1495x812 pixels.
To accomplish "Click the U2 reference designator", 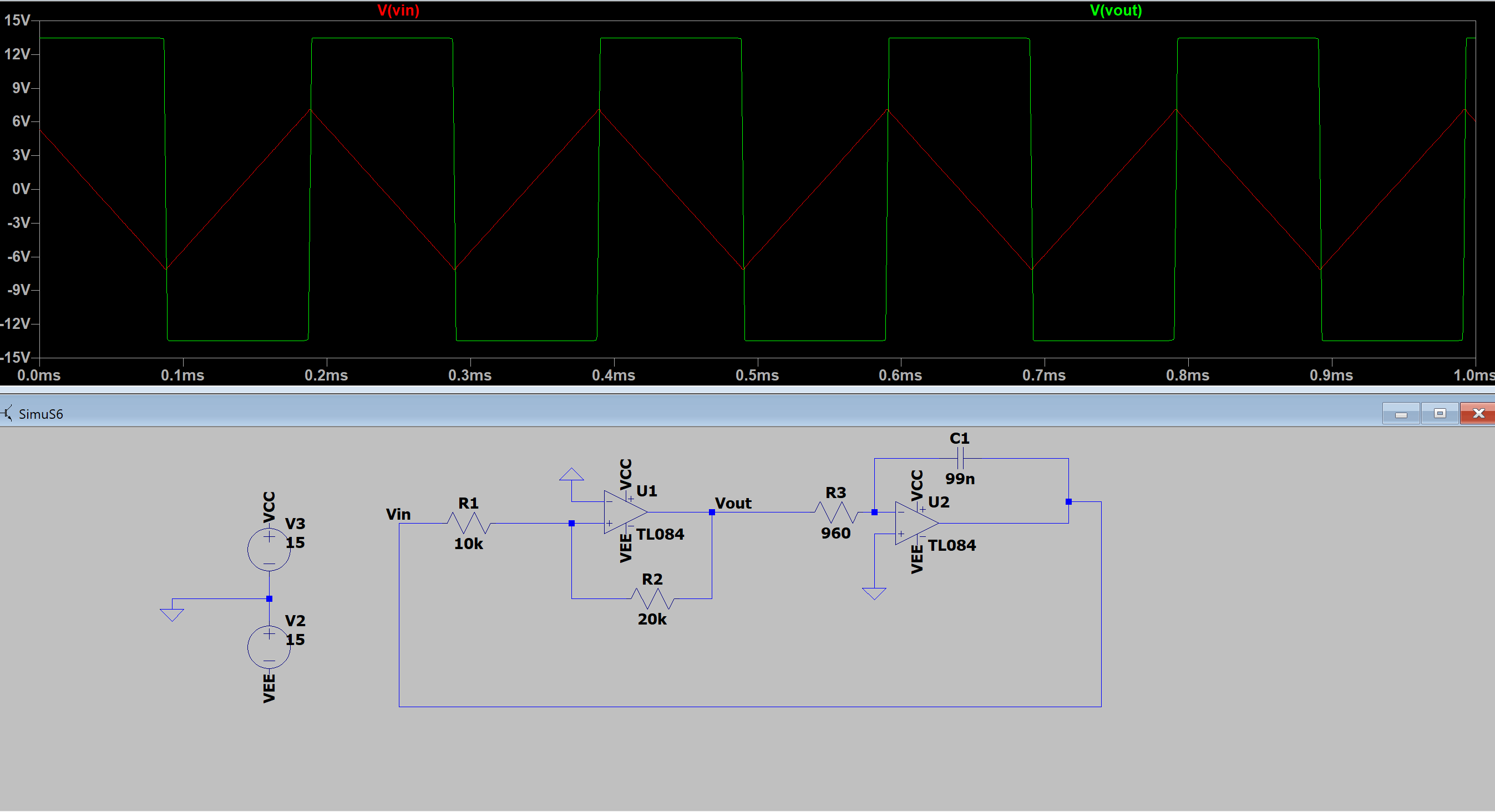I will (x=939, y=502).
